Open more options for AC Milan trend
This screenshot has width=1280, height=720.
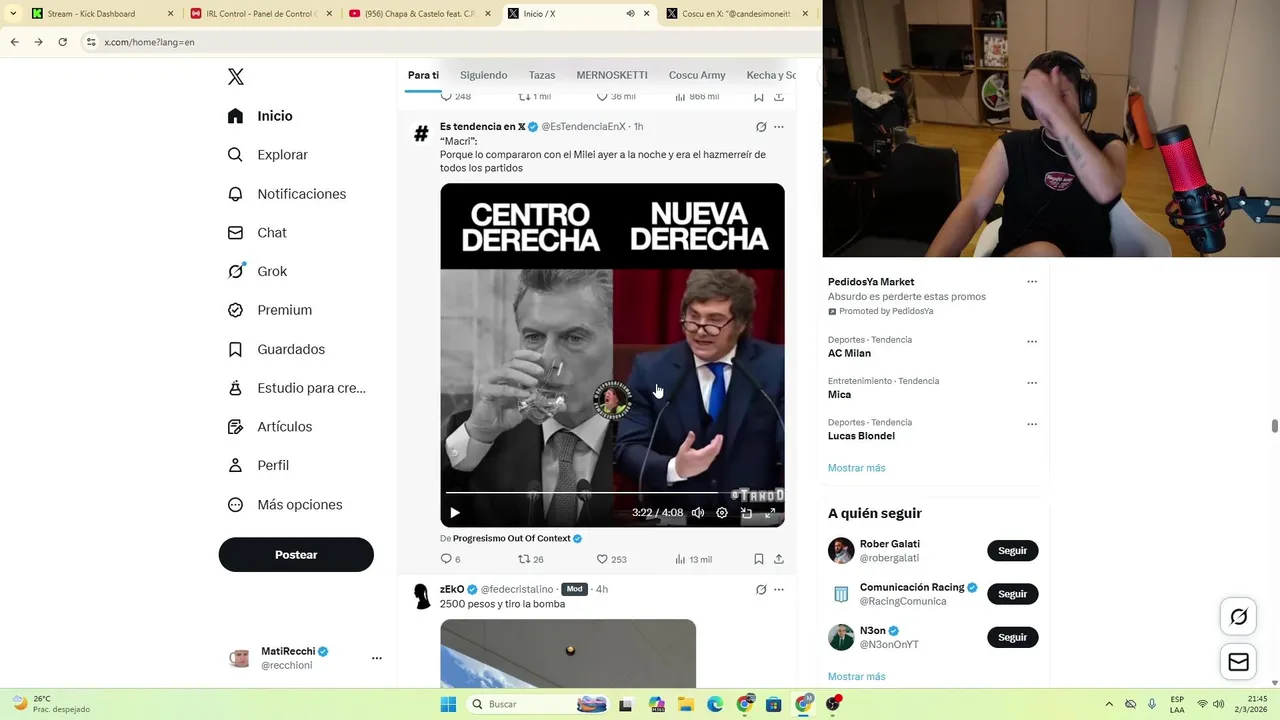pyautogui.click(x=1032, y=342)
